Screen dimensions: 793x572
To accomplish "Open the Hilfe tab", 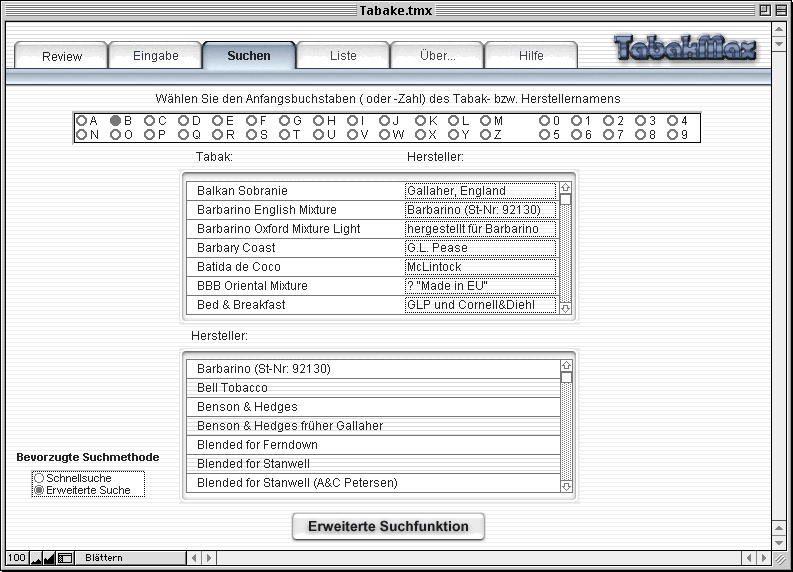I will 531,56.
